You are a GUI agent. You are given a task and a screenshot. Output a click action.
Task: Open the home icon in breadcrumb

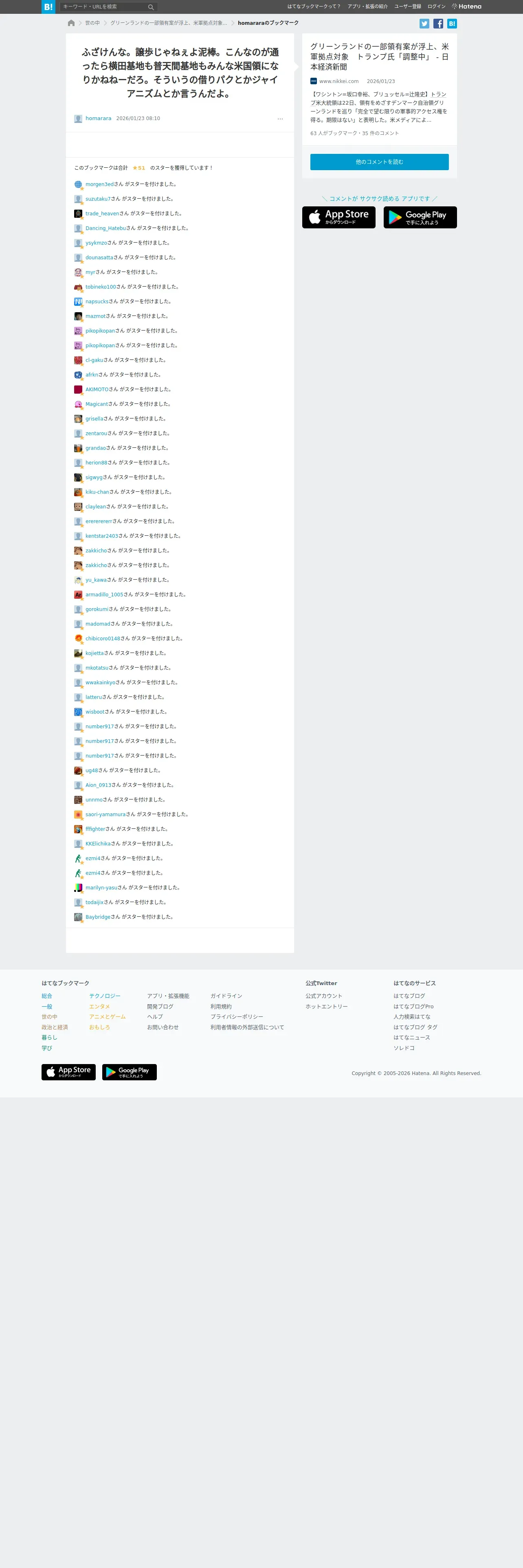pos(71,23)
